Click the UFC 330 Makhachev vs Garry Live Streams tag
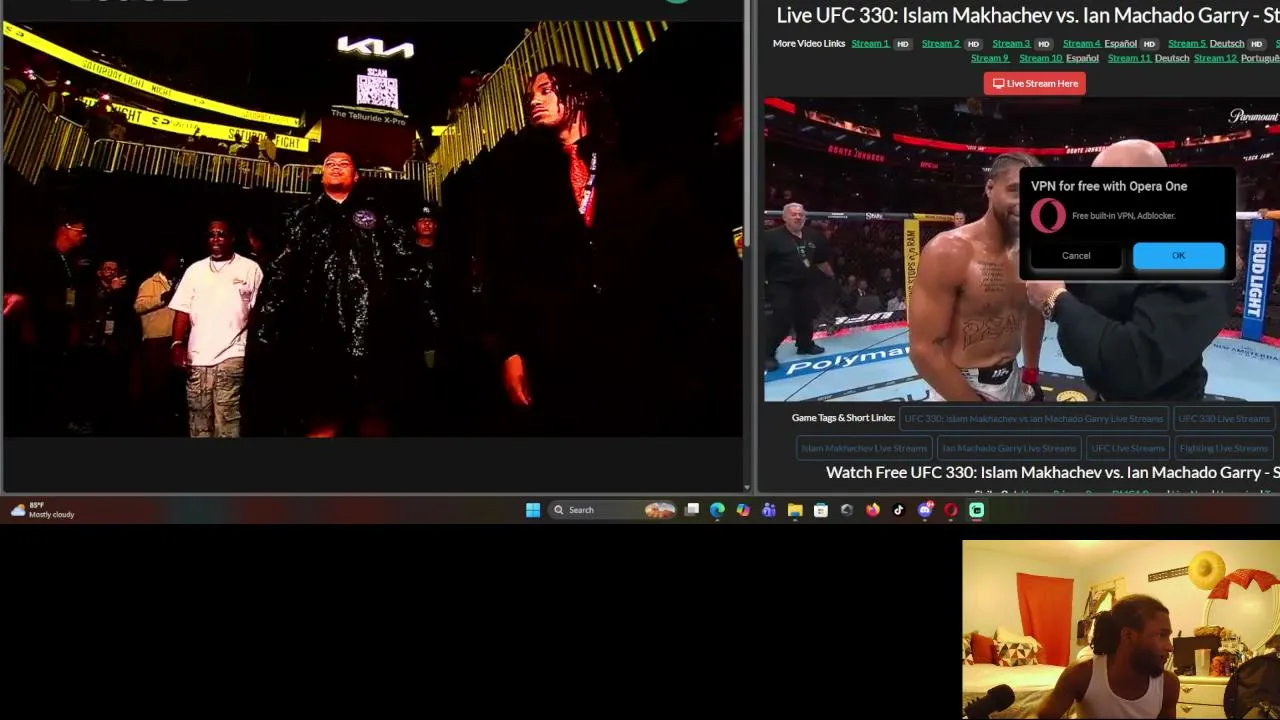The width and height of the screenshot is (1280, 720). (x=1033, y=419)
